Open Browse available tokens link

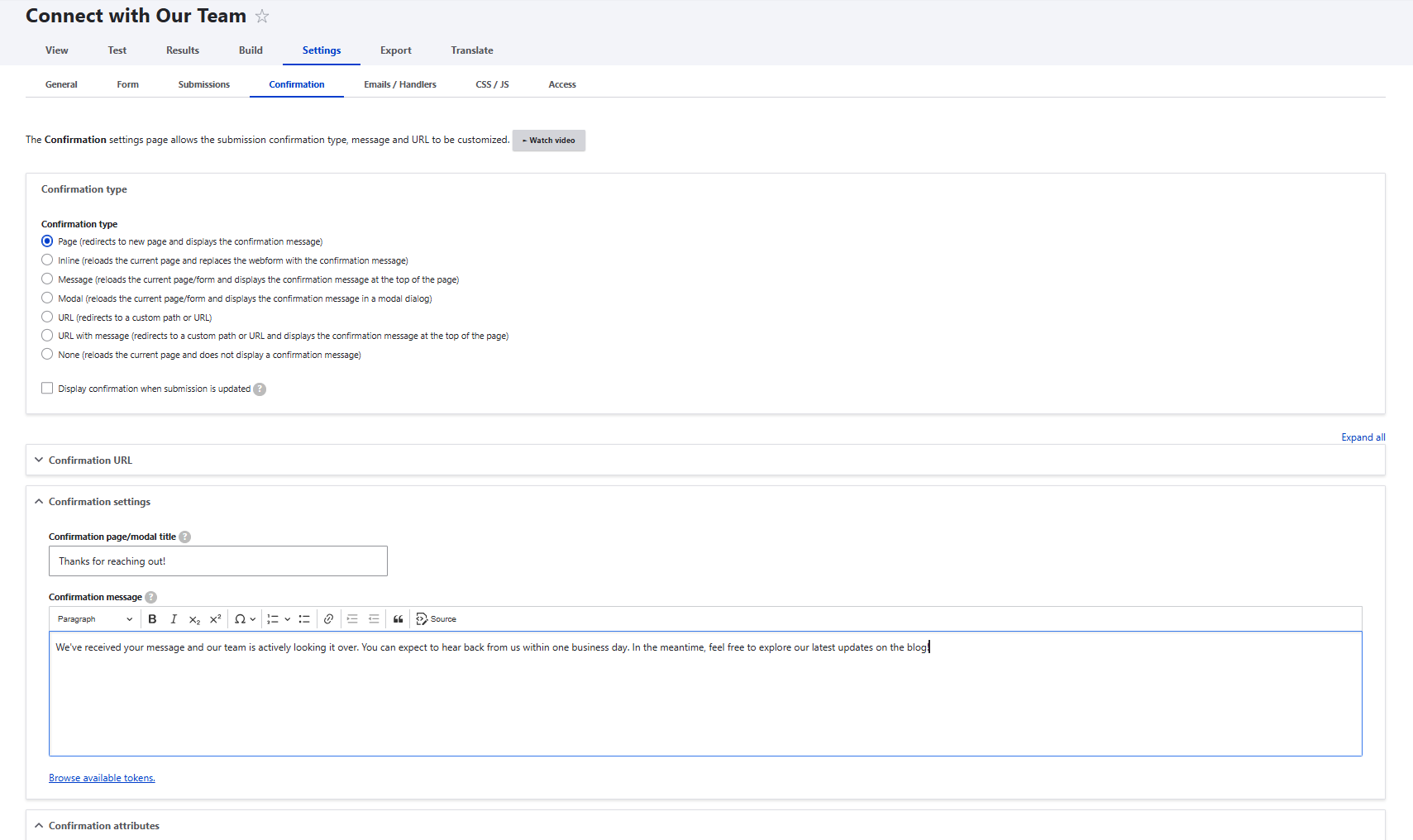102,778
